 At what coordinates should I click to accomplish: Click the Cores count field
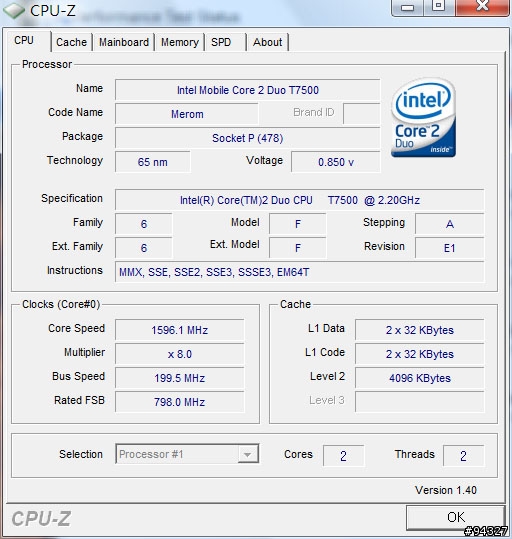tap(343, 456)
